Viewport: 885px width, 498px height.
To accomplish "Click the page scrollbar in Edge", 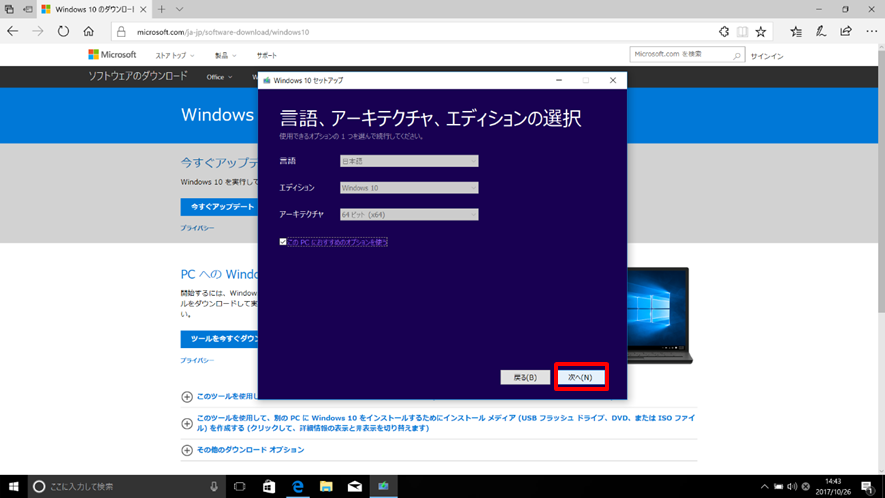I will click(x=881, y=181).
